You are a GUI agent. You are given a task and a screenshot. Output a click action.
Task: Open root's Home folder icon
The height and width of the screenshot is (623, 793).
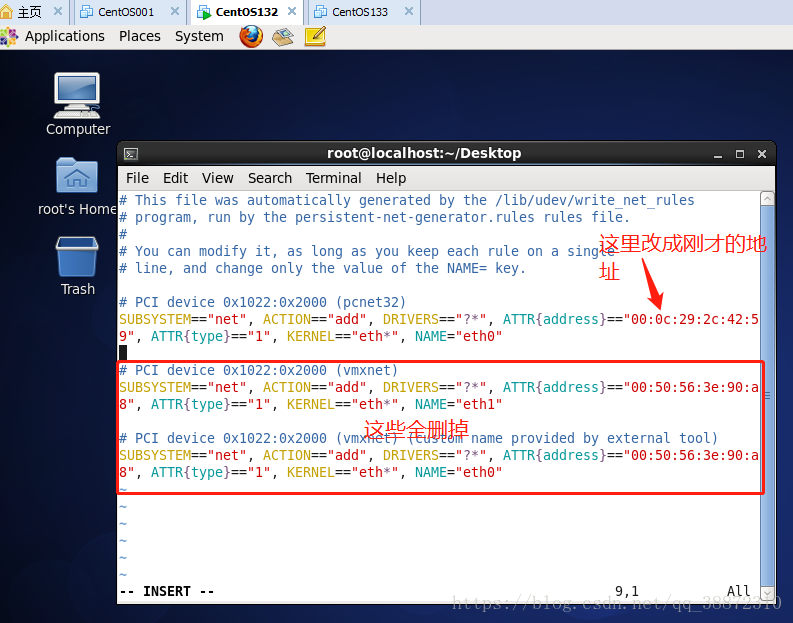(x=77, y=186)
